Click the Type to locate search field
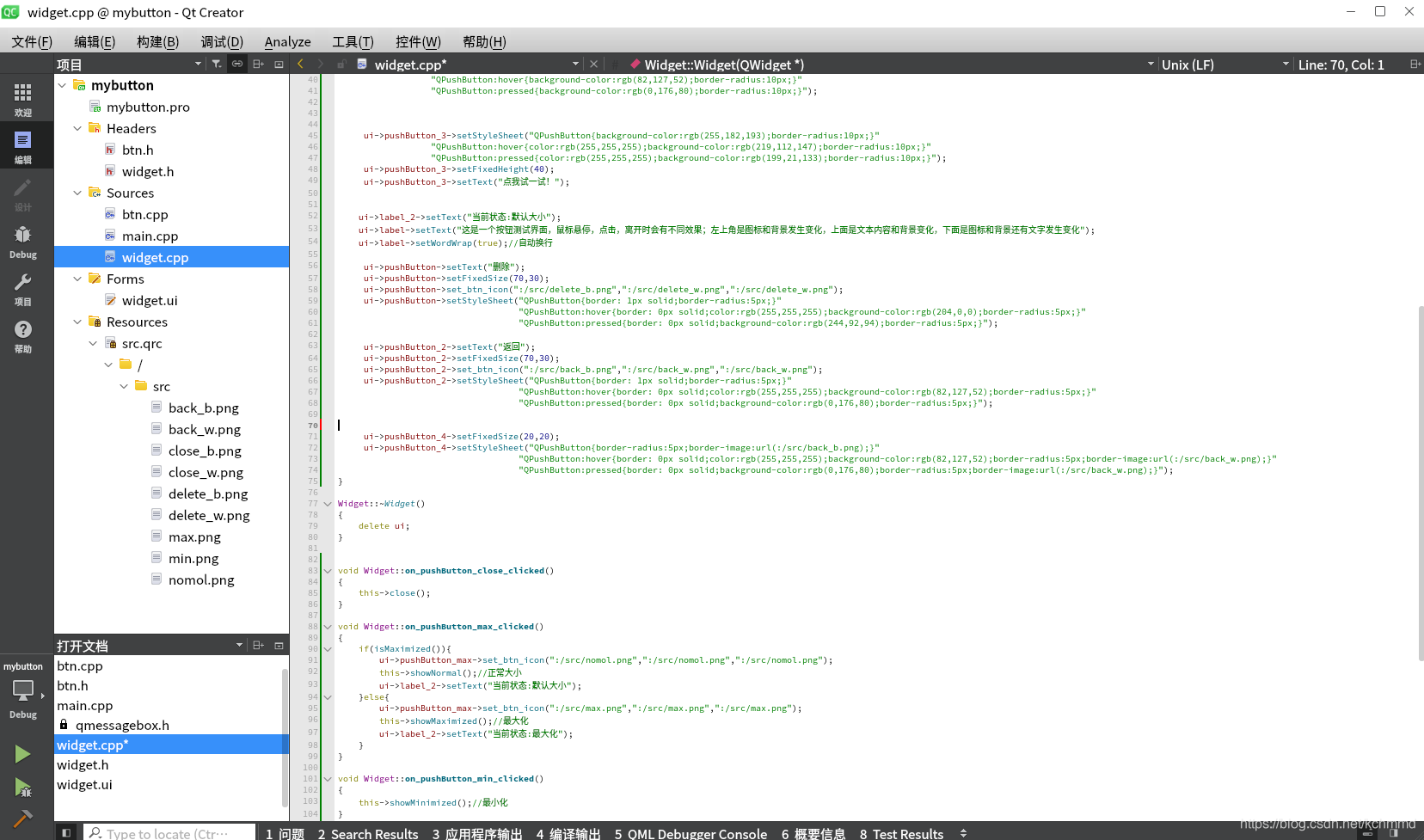 pyautogui.click(x=169, y=833)
